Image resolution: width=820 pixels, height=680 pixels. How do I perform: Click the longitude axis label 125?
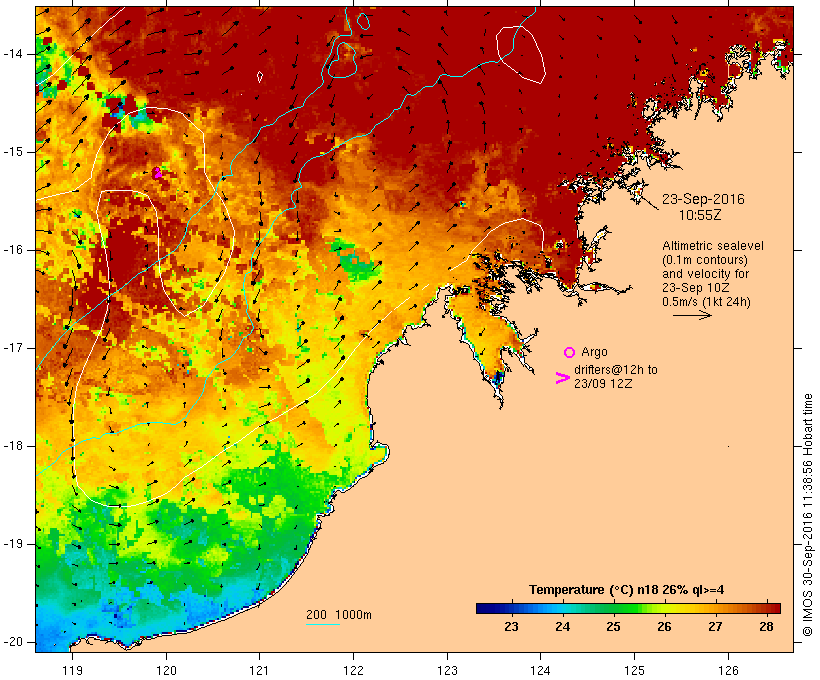pos(635,670)
